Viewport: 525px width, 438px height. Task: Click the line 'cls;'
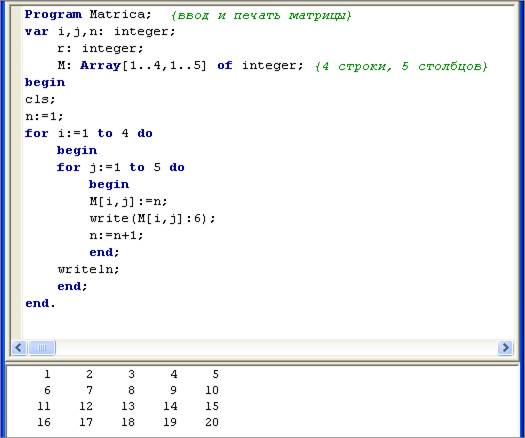click(40, 99)
